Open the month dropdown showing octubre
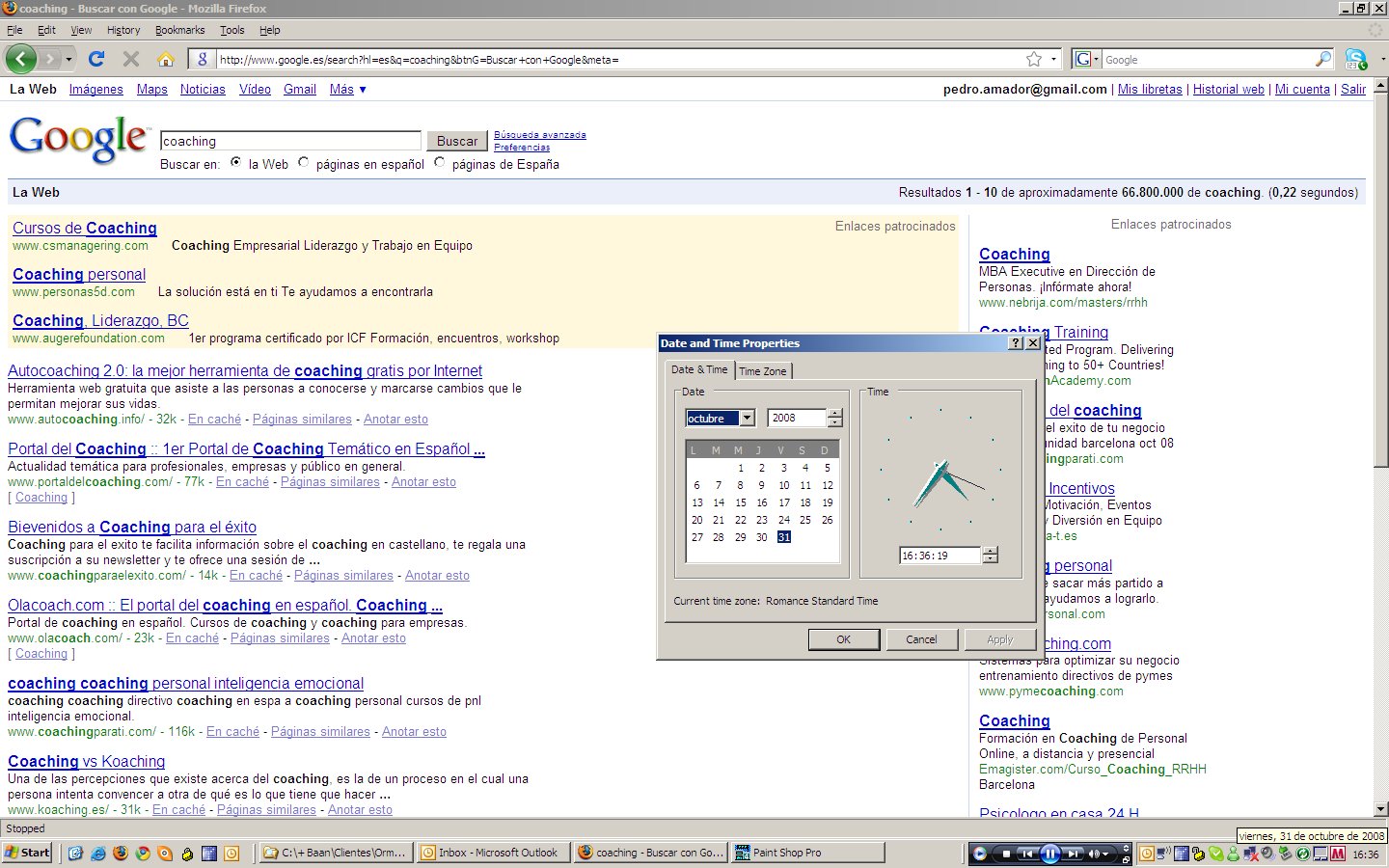 click(x=748, y=418)
